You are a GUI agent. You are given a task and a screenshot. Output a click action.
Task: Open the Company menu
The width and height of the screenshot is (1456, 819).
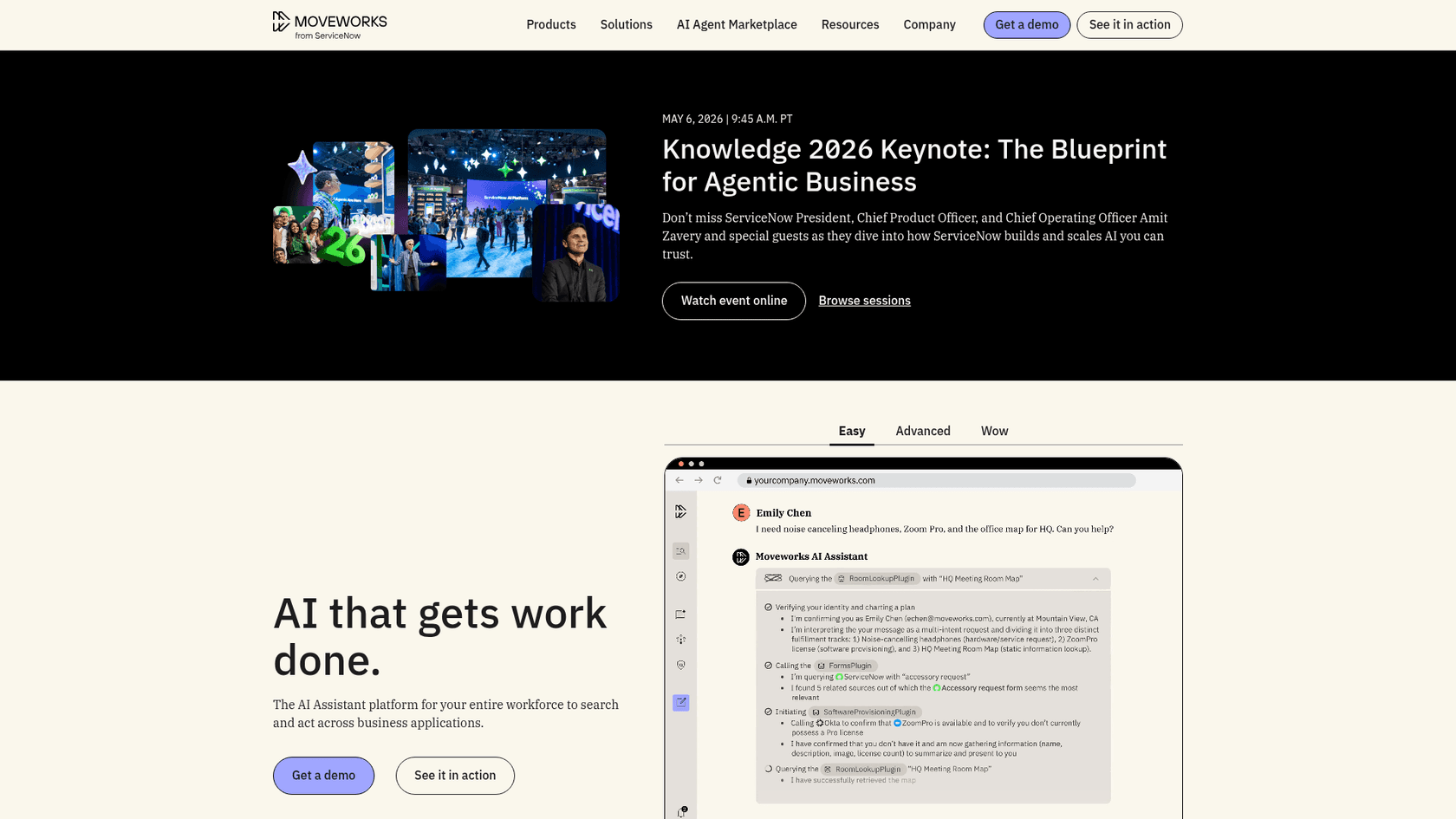(929, 24)
